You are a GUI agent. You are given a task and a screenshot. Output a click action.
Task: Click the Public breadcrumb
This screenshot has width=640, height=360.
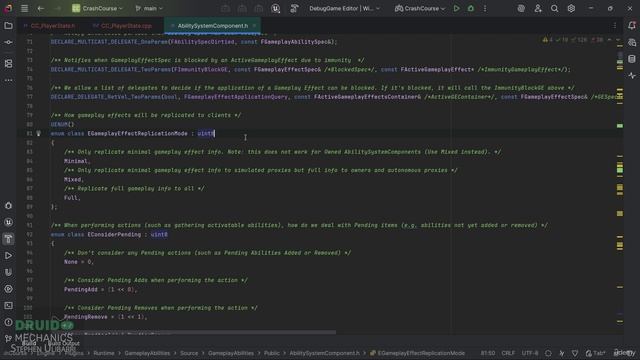[272, 353]
